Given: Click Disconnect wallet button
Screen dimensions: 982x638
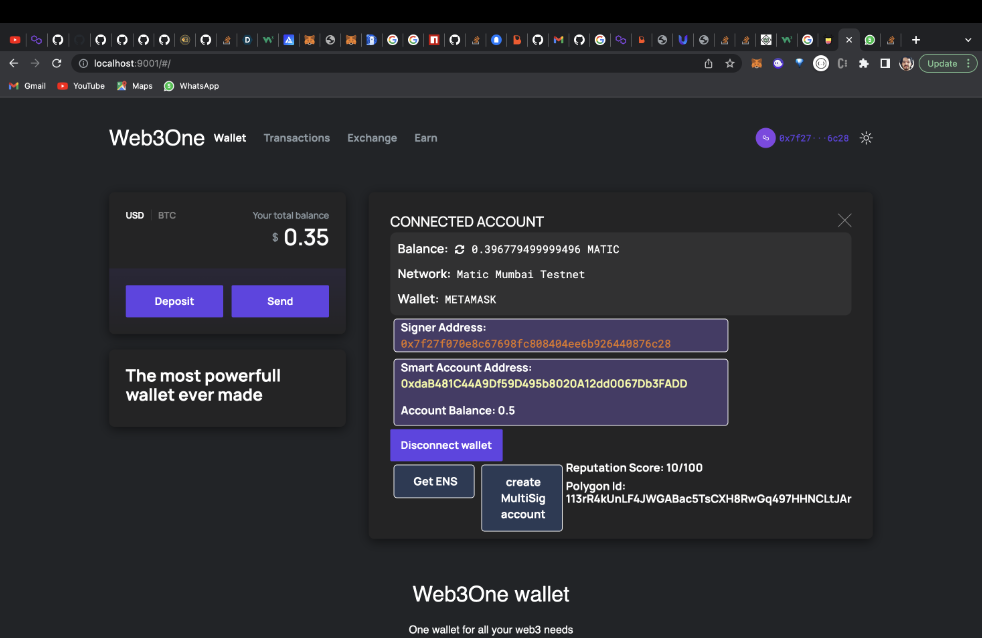Looking at the screenshot, I should tap(446, 445).
